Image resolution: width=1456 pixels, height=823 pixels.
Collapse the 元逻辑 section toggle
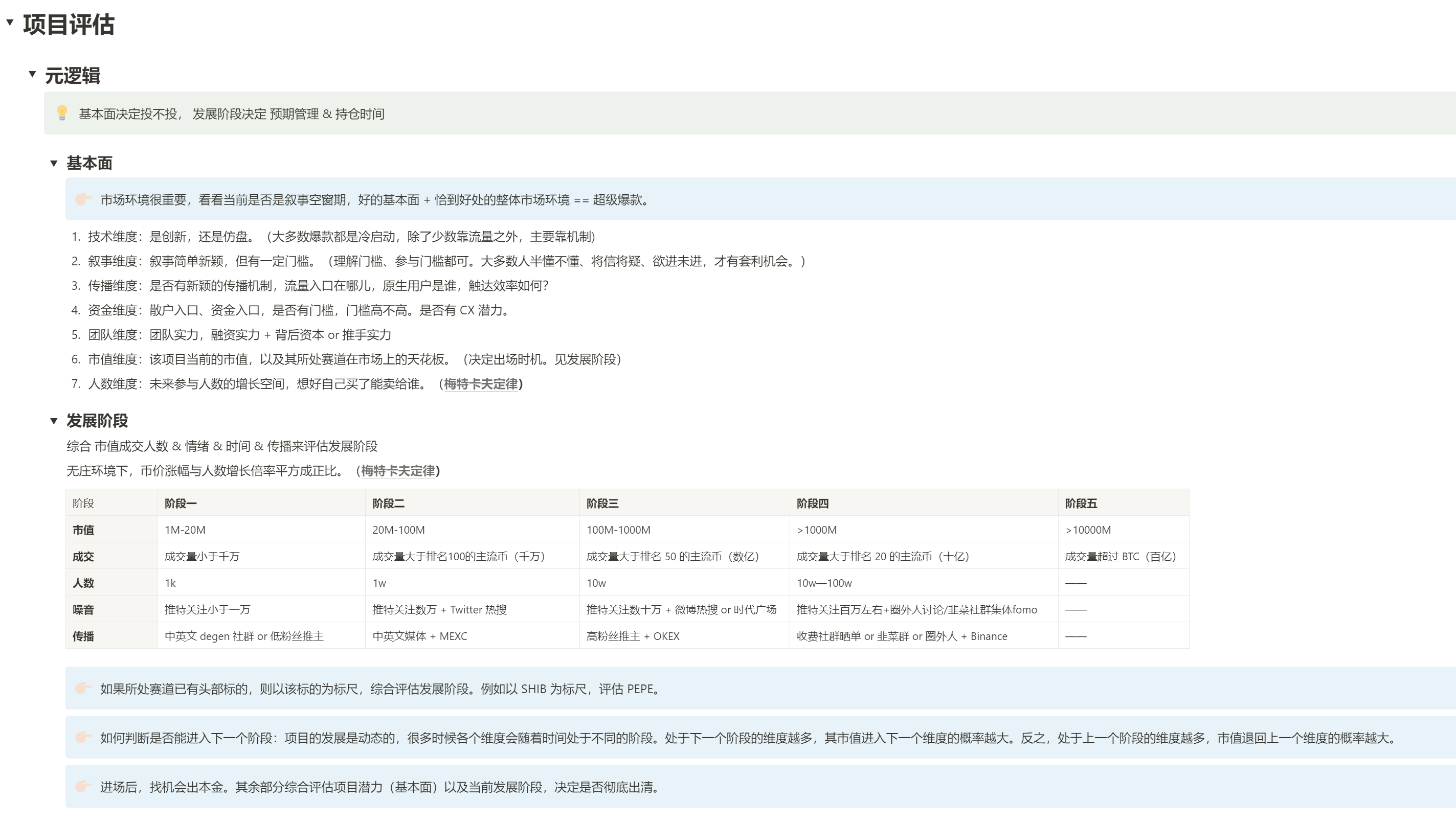tap(32, 74)
